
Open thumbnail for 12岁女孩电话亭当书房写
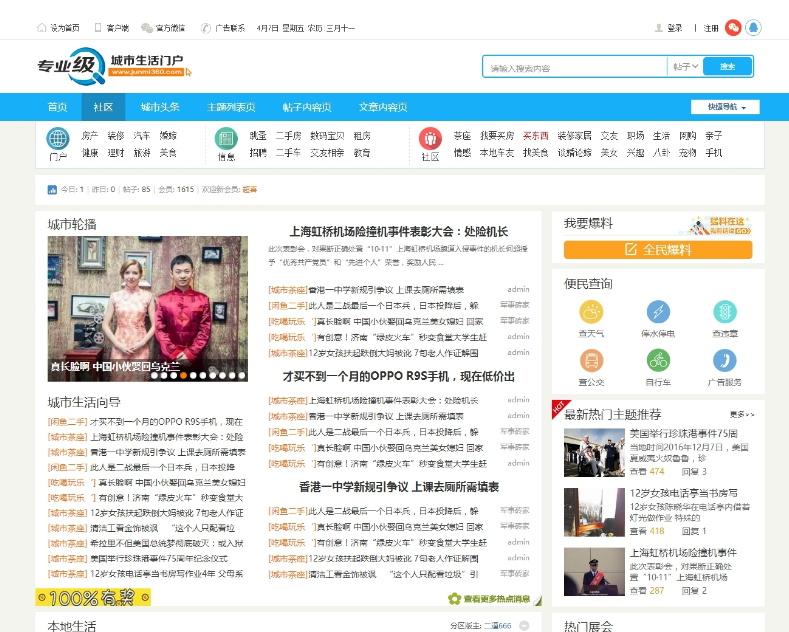(594, 512)
